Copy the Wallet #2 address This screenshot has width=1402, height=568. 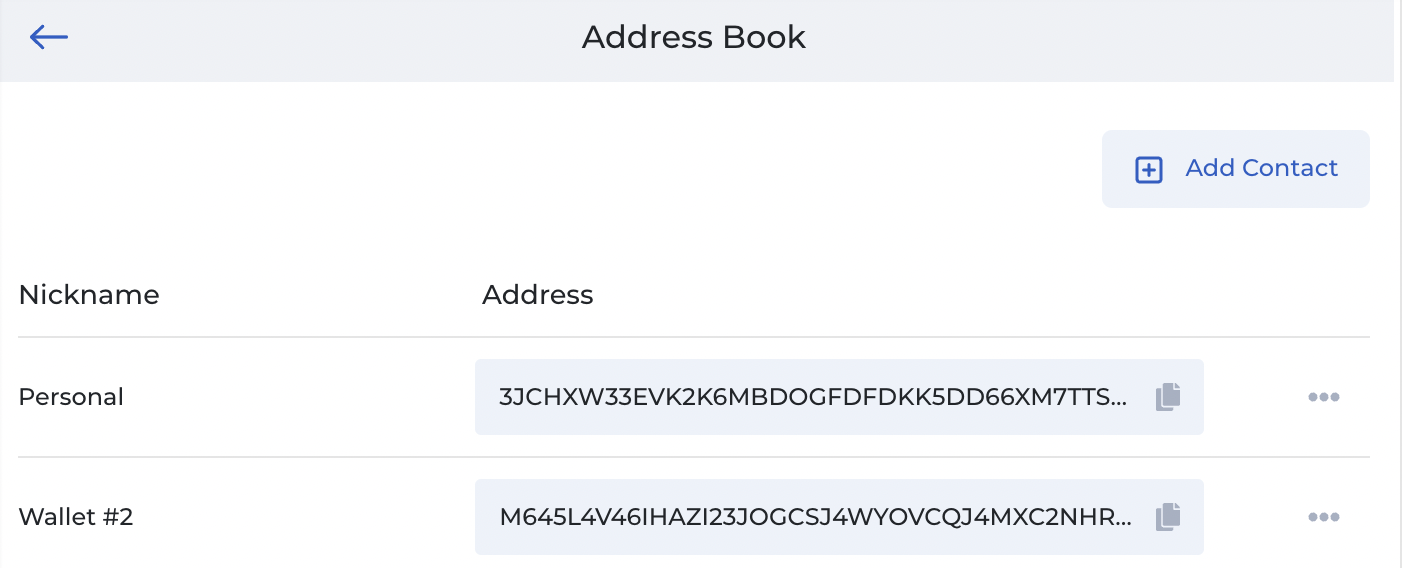[x=1168, y=517]
